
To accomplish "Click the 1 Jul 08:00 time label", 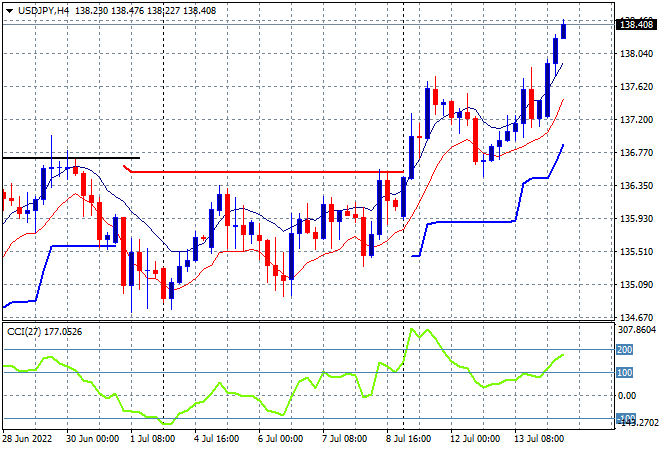I will point(154,439).
